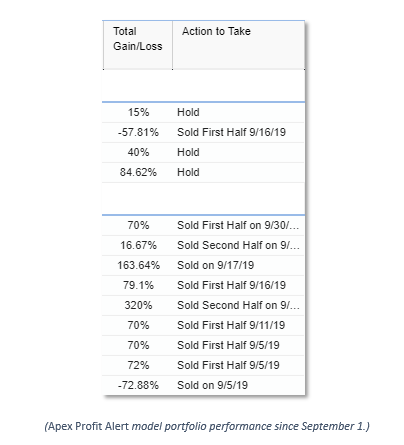Select the Sold Second Half cell next to 320%
This screenshot has height=445, width=404.
click(x=238, y=305)
